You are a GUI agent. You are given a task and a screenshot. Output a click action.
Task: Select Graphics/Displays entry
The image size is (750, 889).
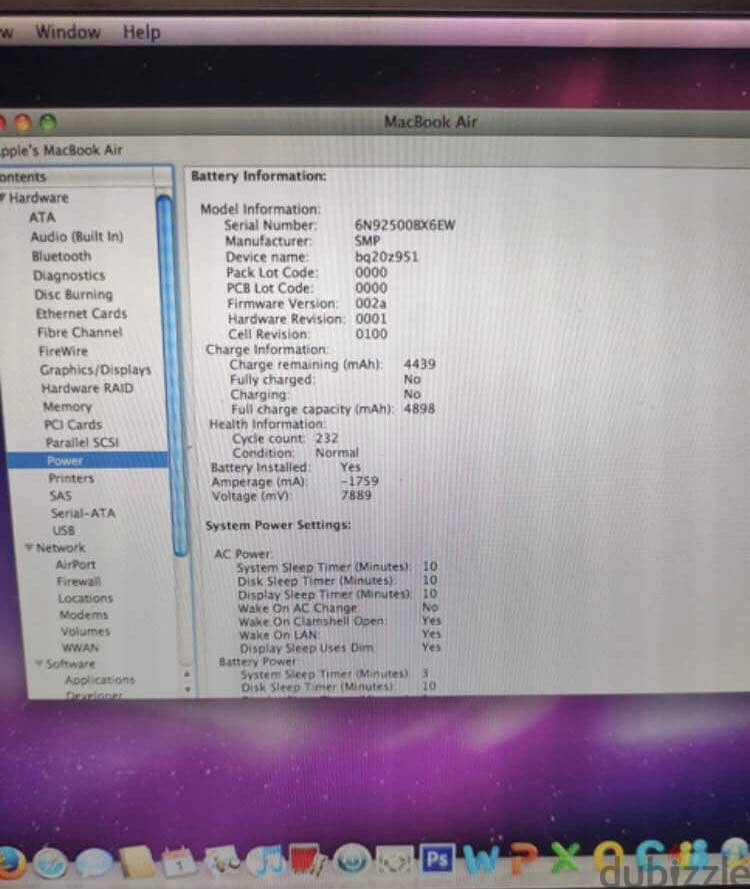tap(95, 370)
